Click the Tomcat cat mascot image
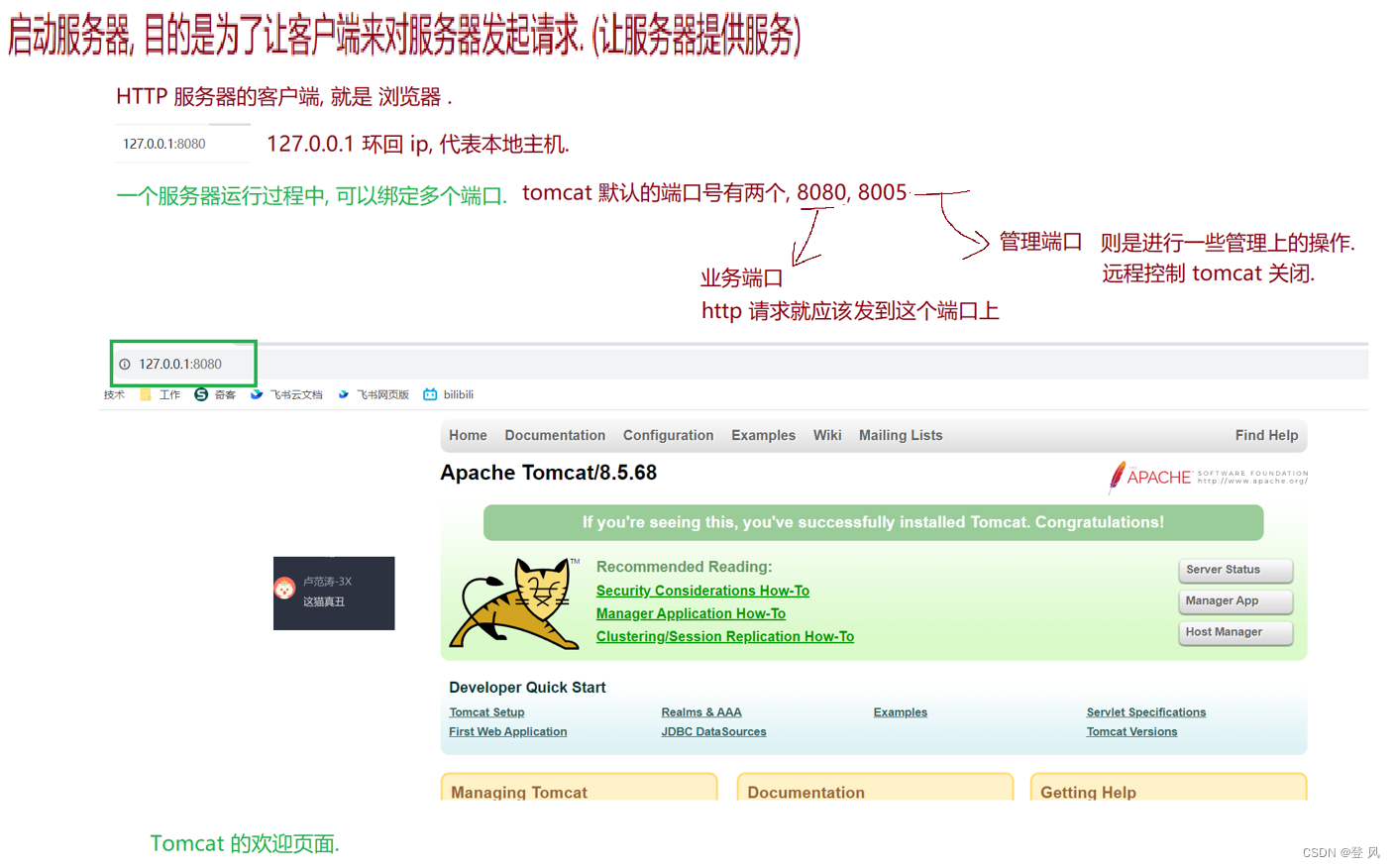The width and height of the screenshot is (1395, 868). tap(515, 603)
